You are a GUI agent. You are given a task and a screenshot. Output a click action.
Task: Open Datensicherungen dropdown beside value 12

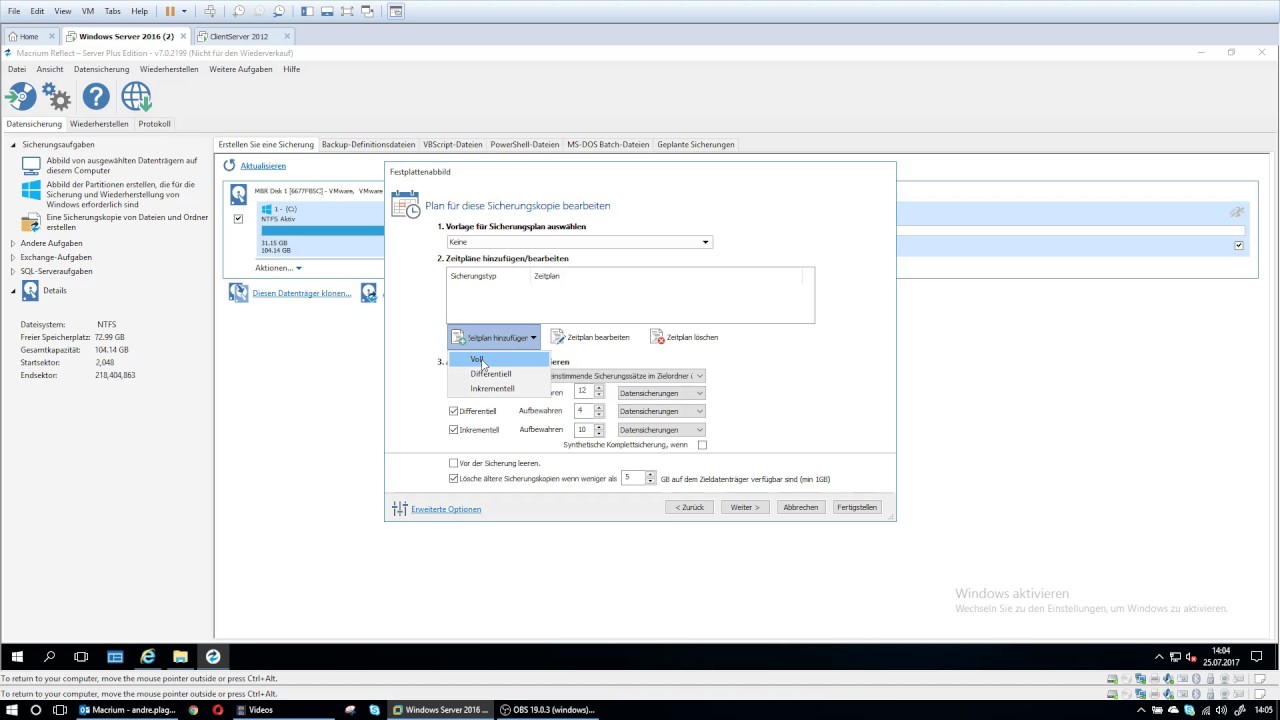click(661, 392)
